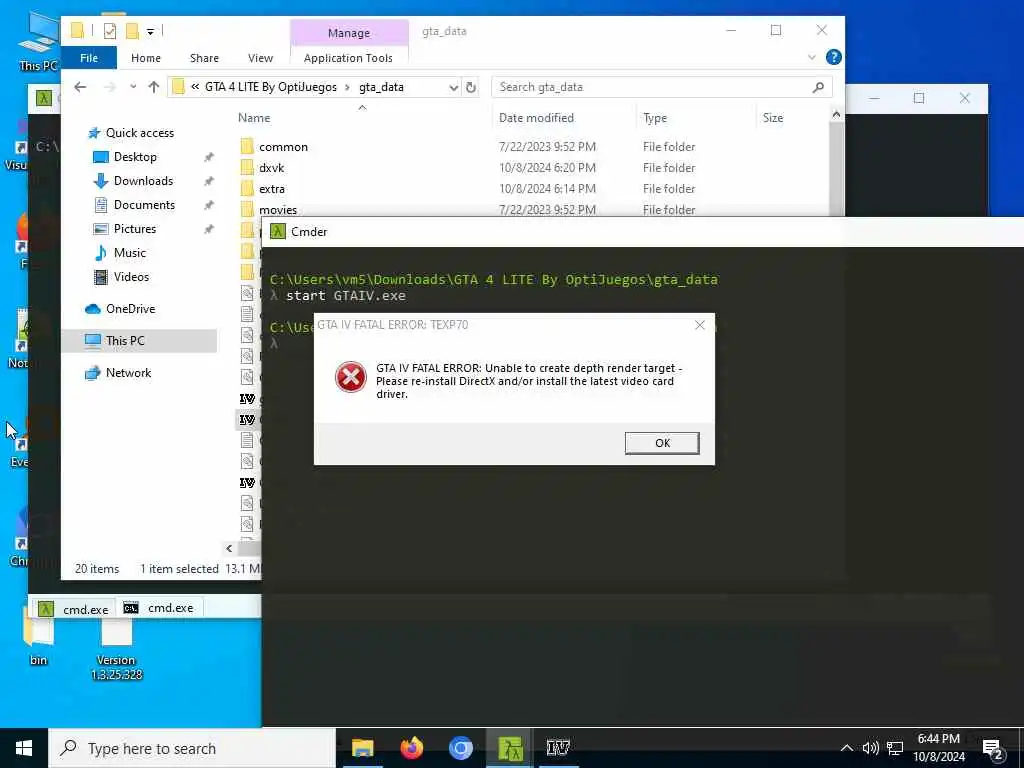Click OK in the GTA IV fatal error dialog

coord(662,443)
